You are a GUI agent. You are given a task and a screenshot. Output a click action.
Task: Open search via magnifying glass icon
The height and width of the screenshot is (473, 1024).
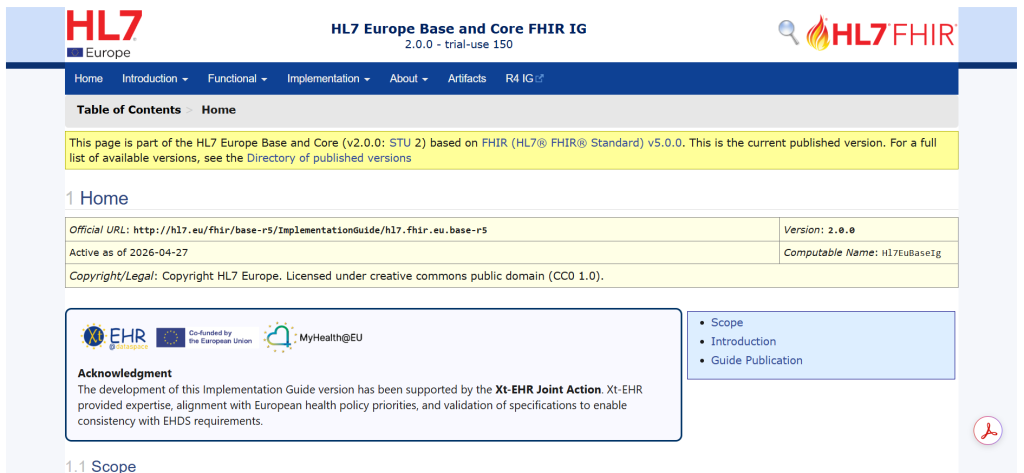pyautogui.click(x=789, y=32)
